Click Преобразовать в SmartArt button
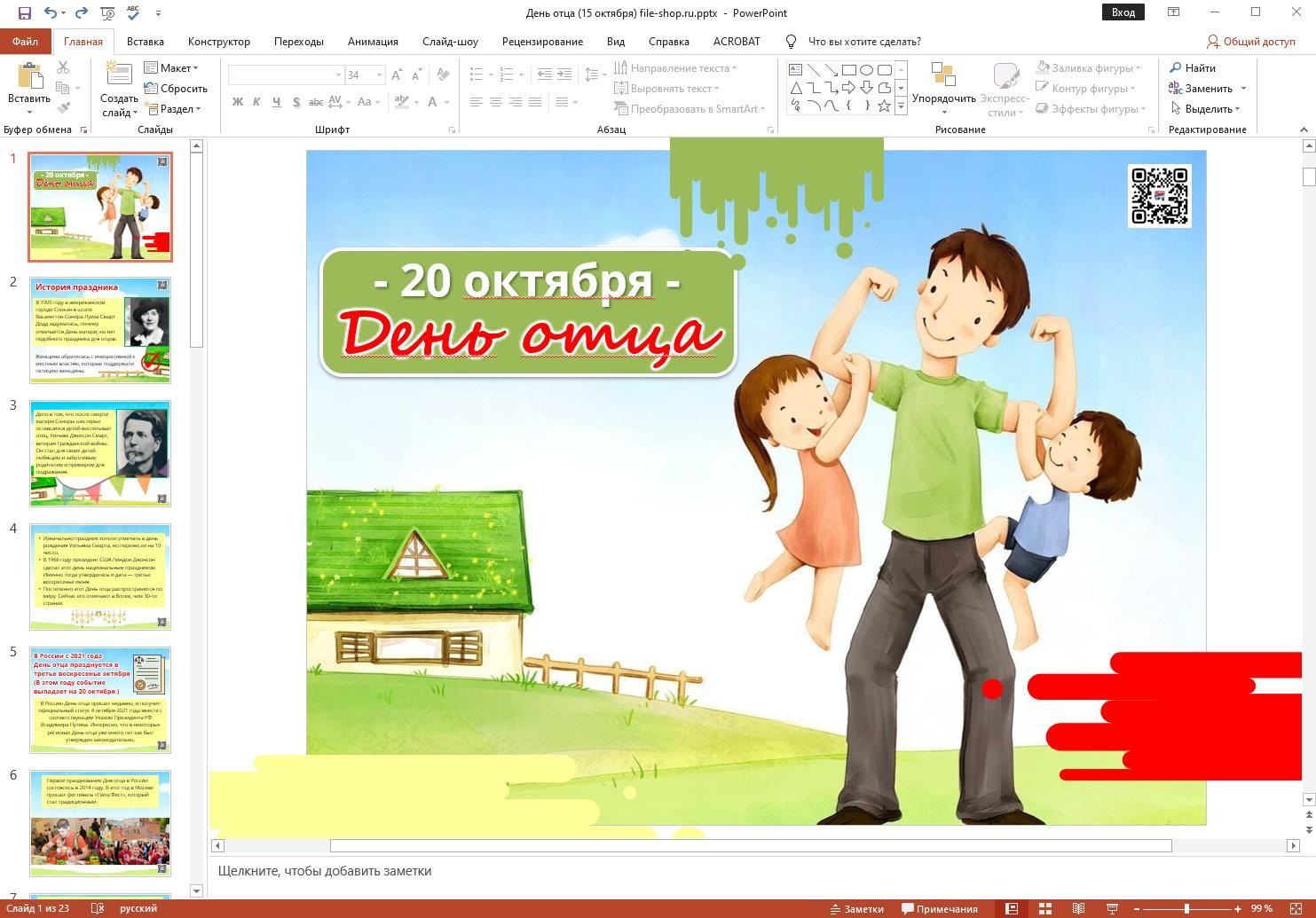This screenshot has width=1316, height=918. (690, 109)
